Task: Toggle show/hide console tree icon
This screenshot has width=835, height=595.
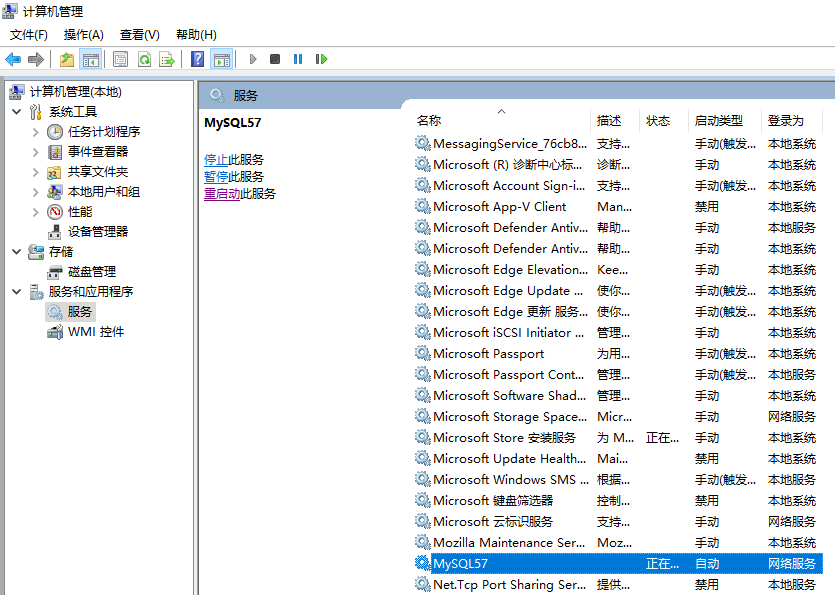Action: [x=91, y=59]
